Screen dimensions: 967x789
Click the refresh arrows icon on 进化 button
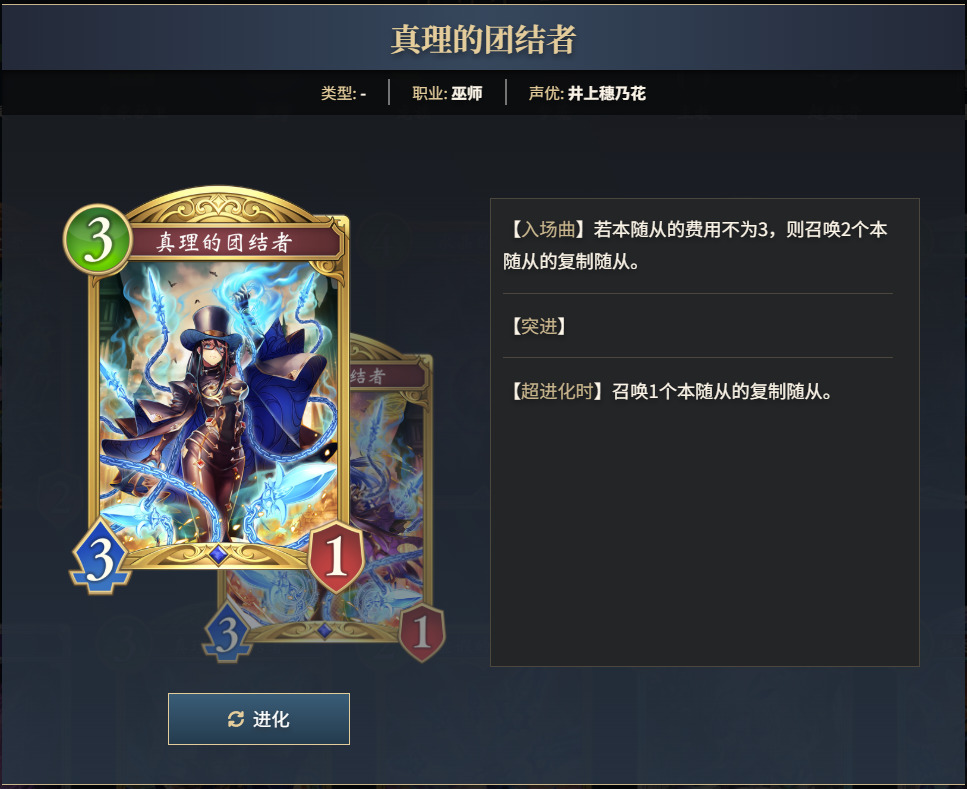click(x=236, y=719)
